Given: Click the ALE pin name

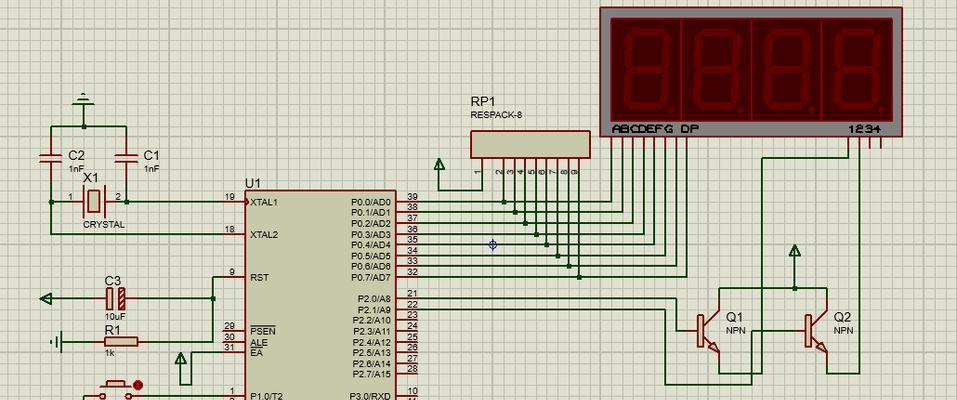Looking at the screenshot, I should [x=259, y=343].
